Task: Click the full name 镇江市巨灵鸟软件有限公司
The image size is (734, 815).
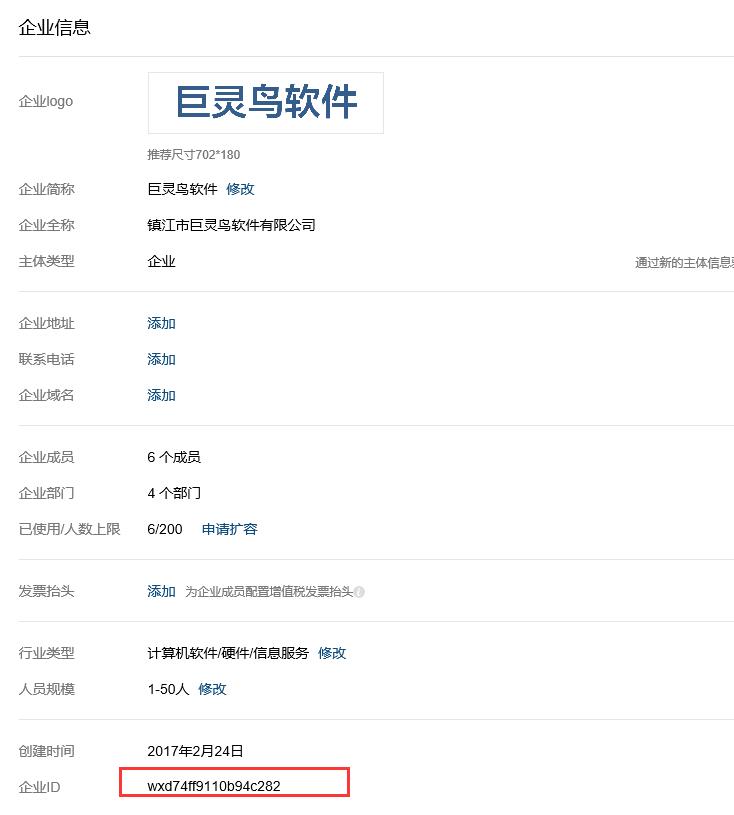Action: tap(231, 225)
